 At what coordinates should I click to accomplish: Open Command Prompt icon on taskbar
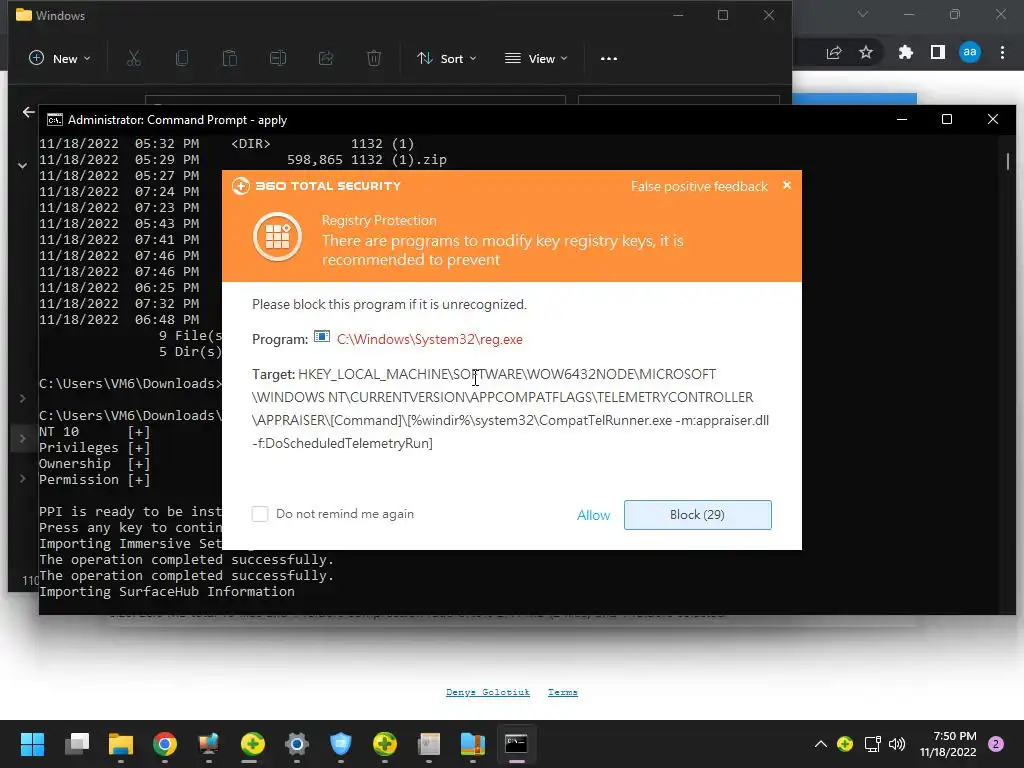click(x=516, y=744)
